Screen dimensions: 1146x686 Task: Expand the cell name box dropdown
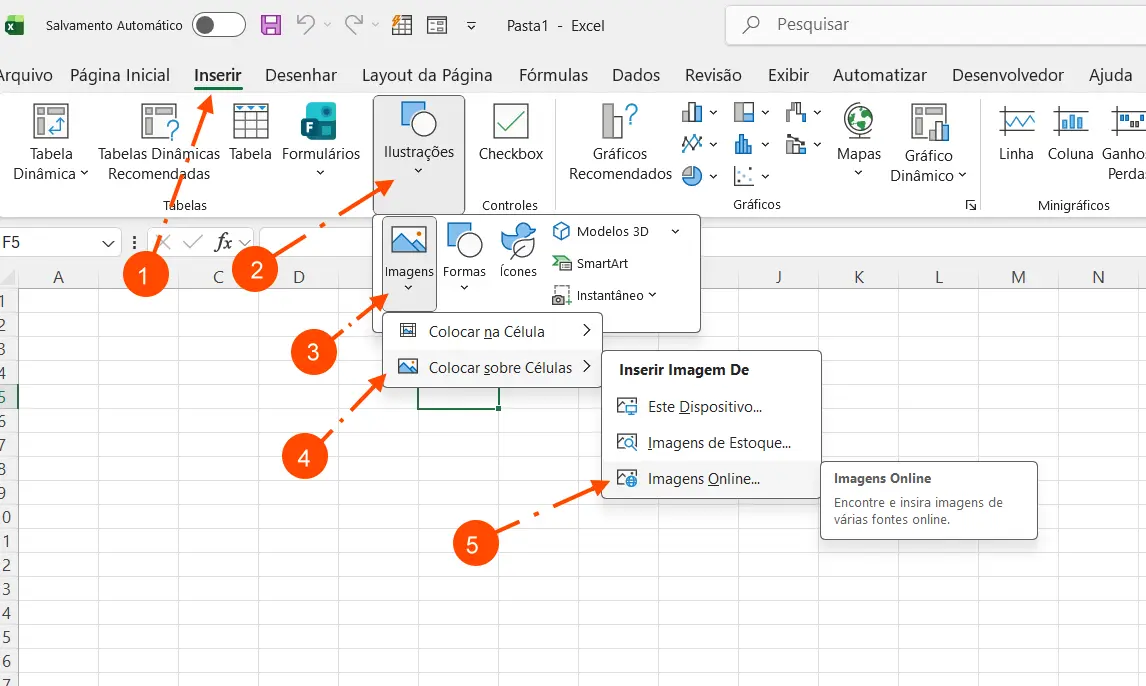coord(109,242)
